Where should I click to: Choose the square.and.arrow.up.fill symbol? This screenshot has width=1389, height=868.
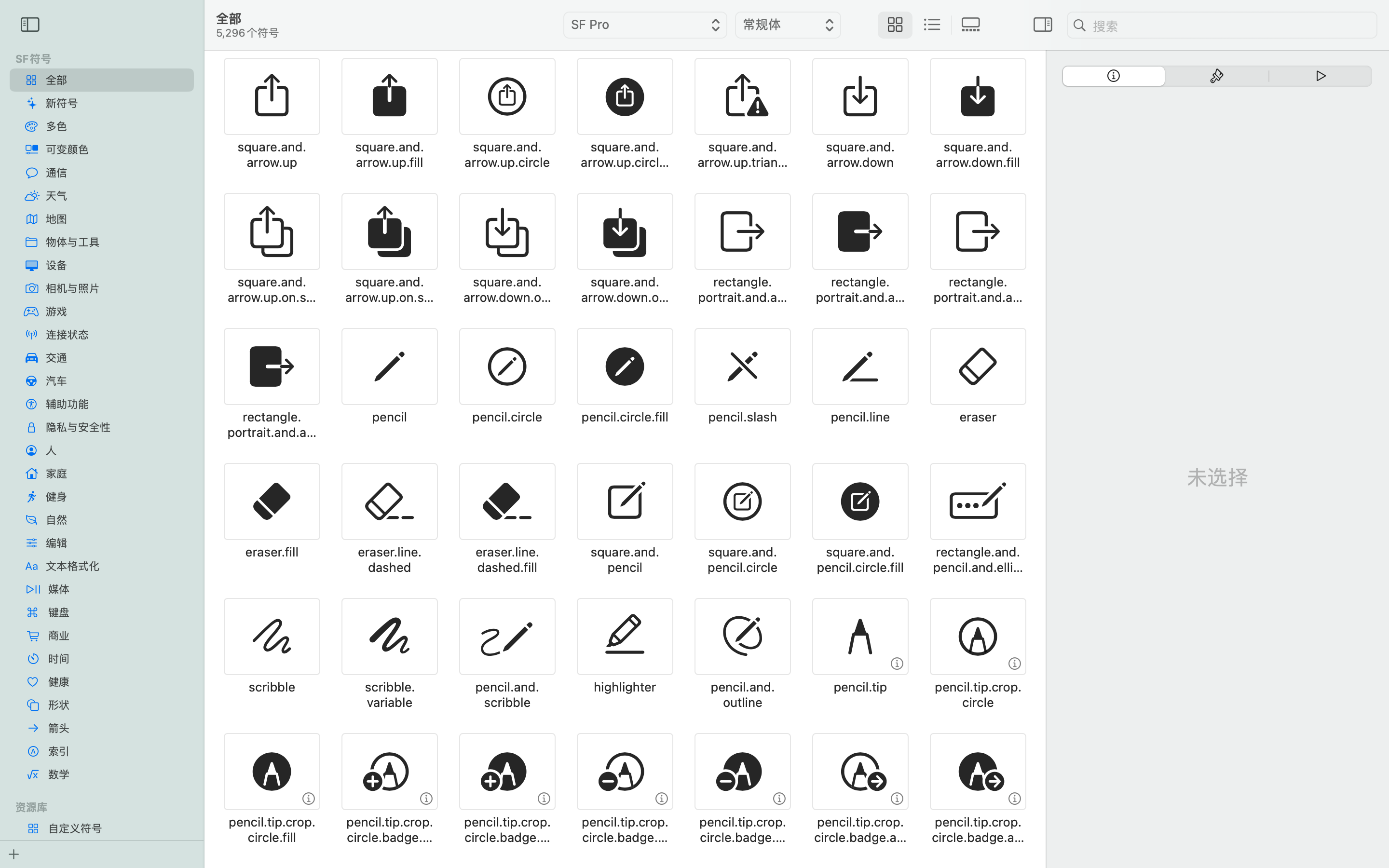point(389,96)
